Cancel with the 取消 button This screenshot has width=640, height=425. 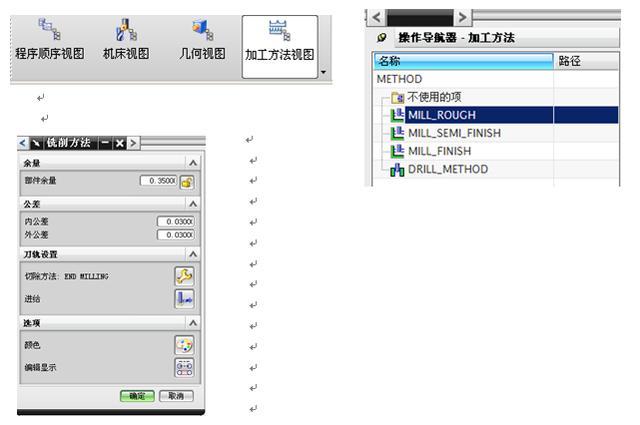176,396
